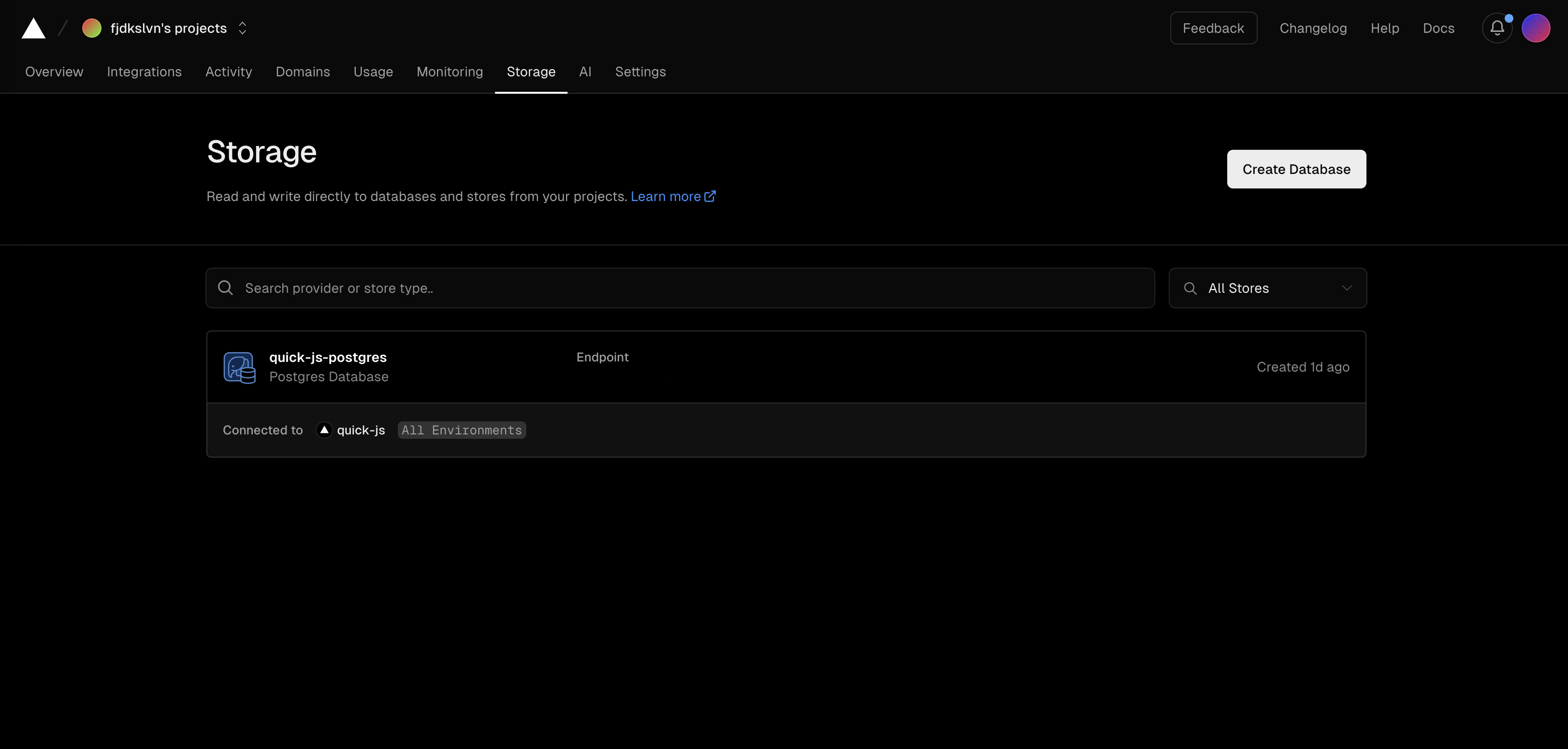Click the Vercel triangle logo
Viewport: 1568px width, 749px height.
[x=33, y=29]
